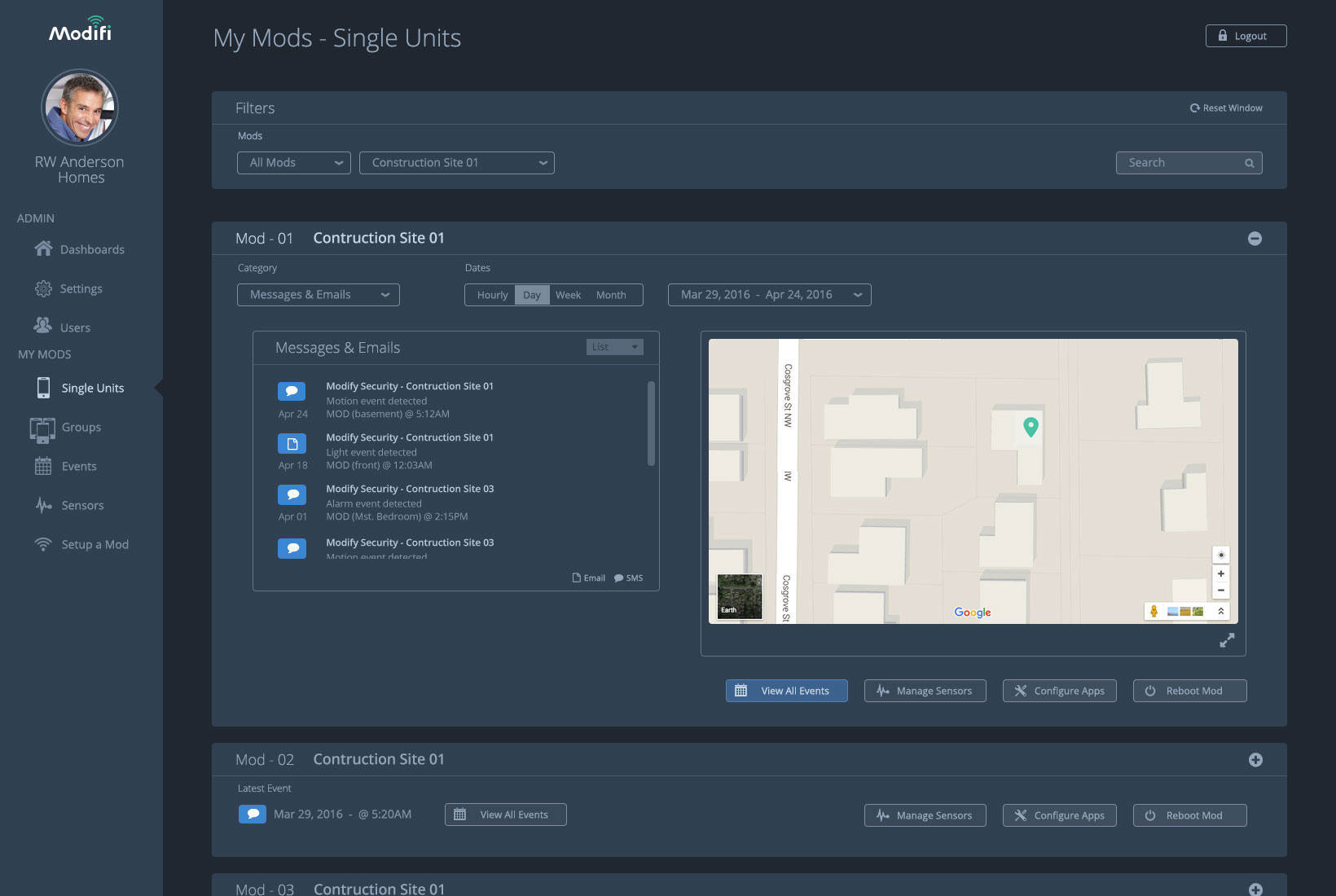Click the Search input field
Viewport: 1336px width, 896px height.
(1189, 163)
